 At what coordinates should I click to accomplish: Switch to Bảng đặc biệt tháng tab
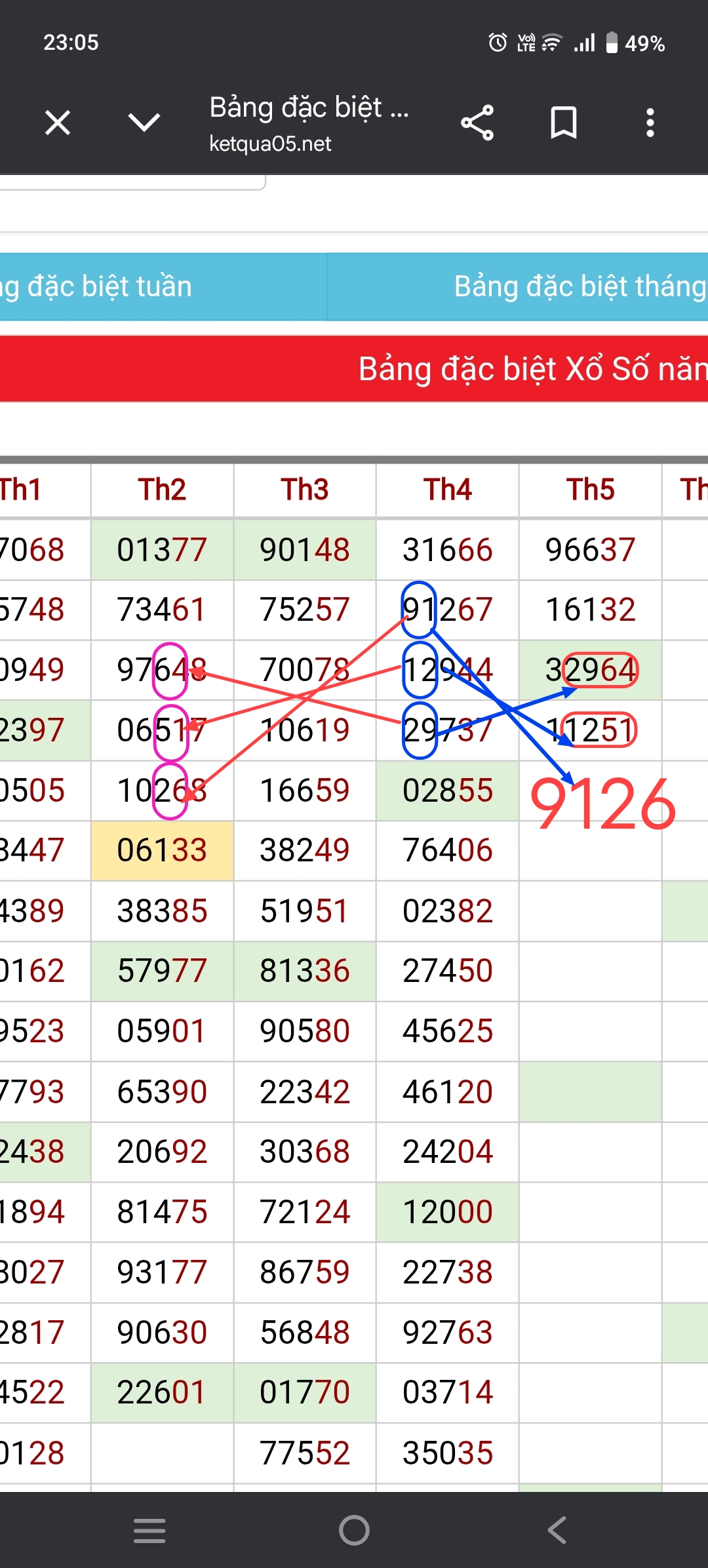[518, 287]
